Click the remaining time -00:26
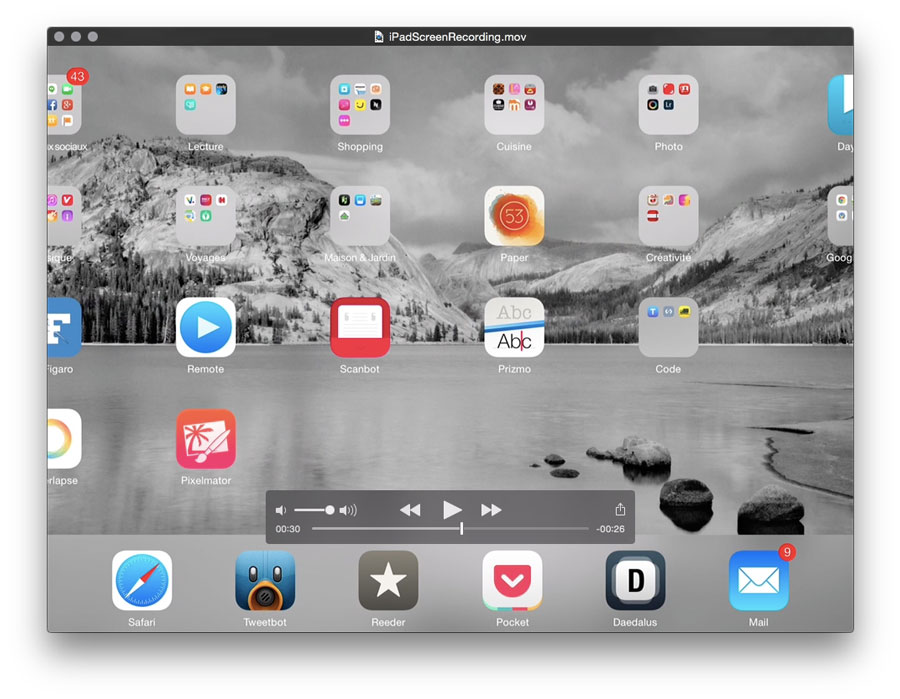The height and width of the screenshot is (699, 900). [x=610, y=529]
